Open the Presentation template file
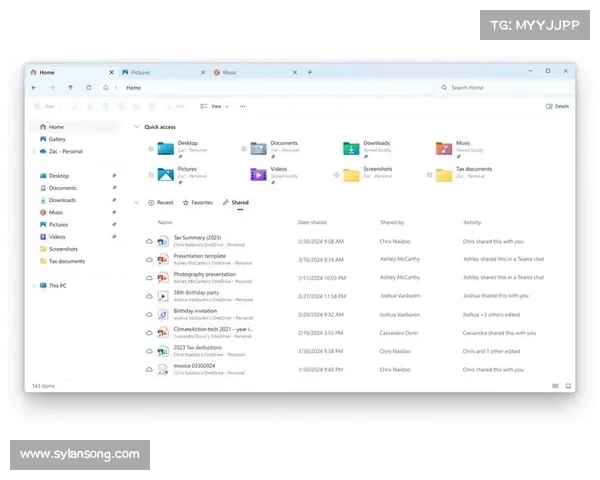Viewport: 600px width, 480px height. point(199,257)
